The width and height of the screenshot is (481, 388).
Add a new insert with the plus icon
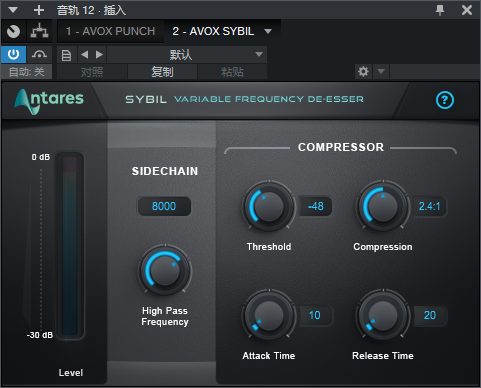click(x=39, y=10)
